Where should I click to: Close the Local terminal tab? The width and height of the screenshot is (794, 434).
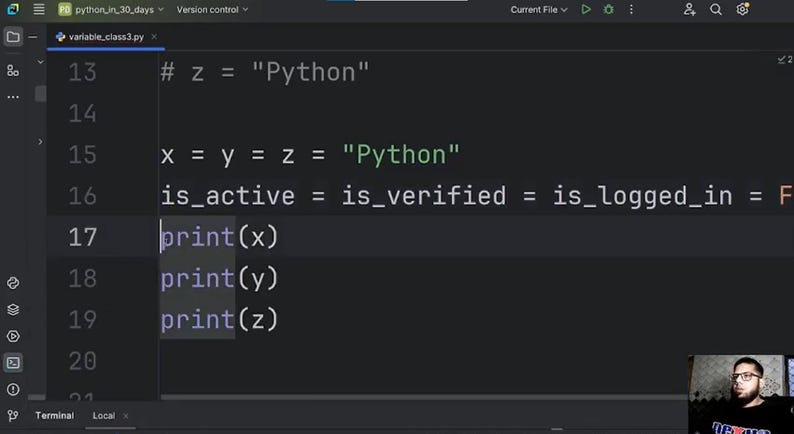(x=126, y=416)
